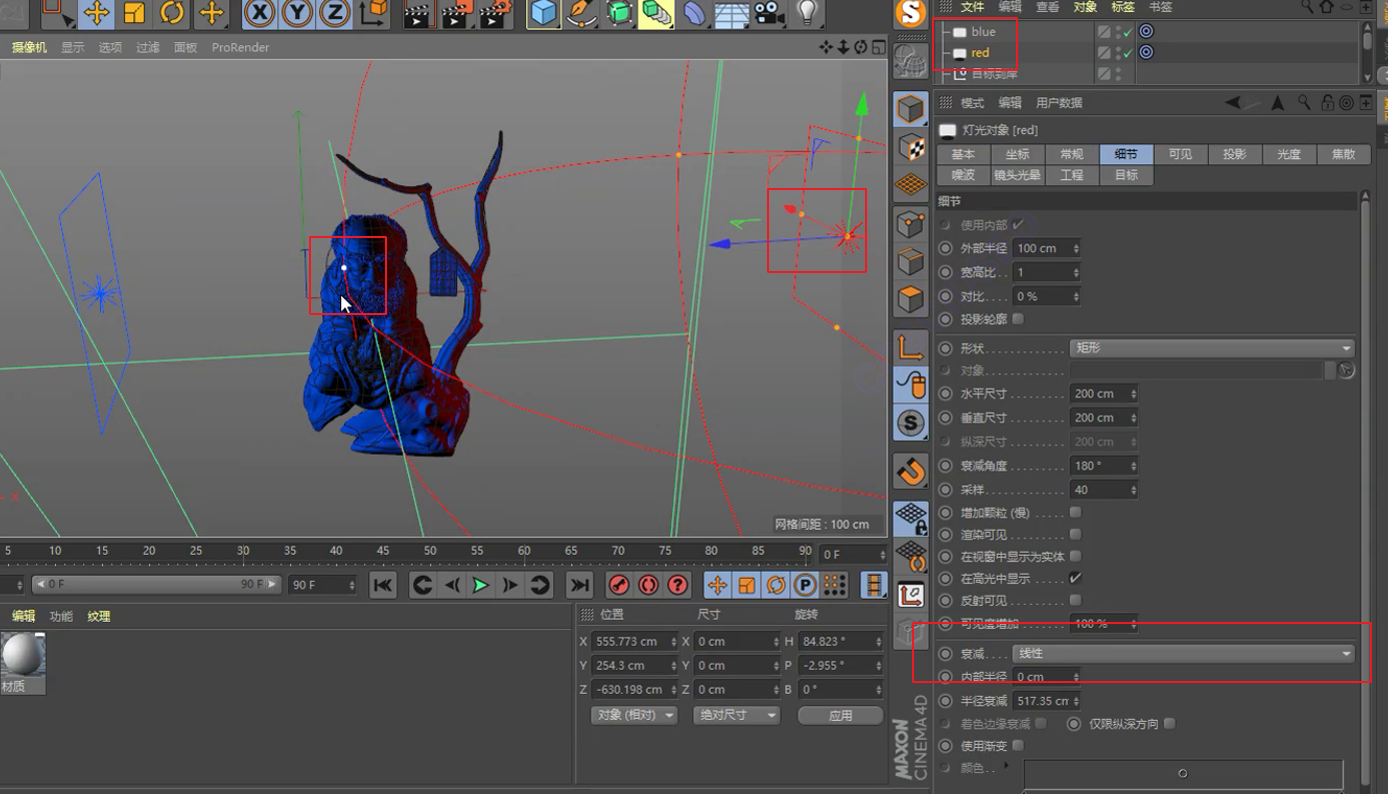1388x794 pixels.
Task: Open the 形状 dropdown showing 矩形
Action: tap(1212, 348)
